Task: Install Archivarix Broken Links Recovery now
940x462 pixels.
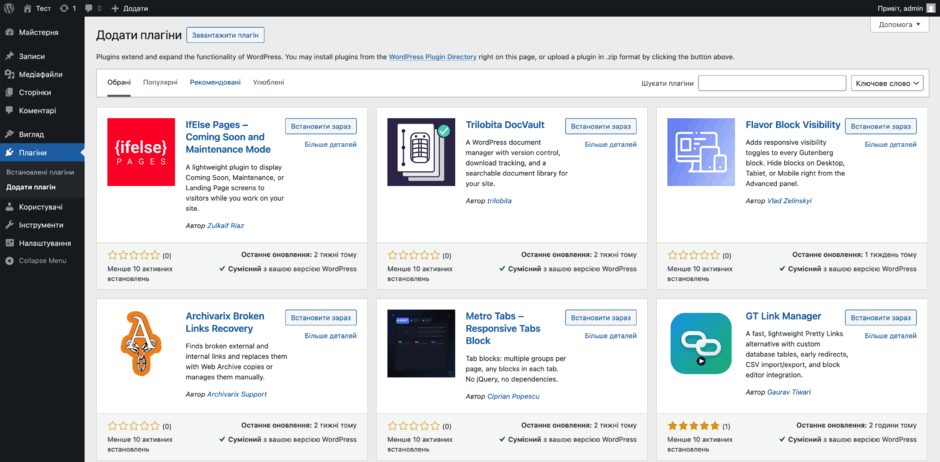Action: (x=321, y=318)
